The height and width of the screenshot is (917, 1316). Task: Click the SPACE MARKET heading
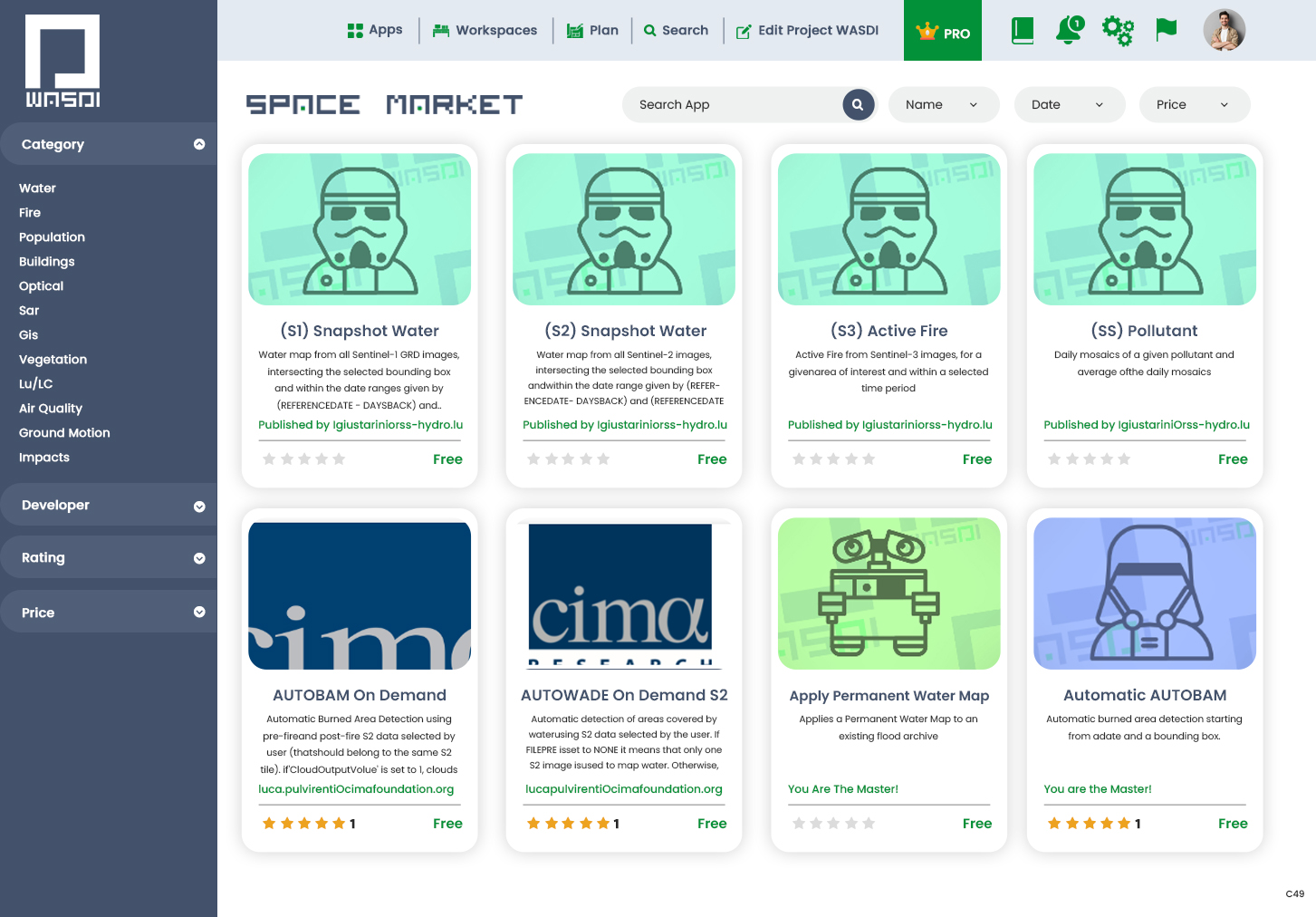pyautogui.click(x=384, y=105)
